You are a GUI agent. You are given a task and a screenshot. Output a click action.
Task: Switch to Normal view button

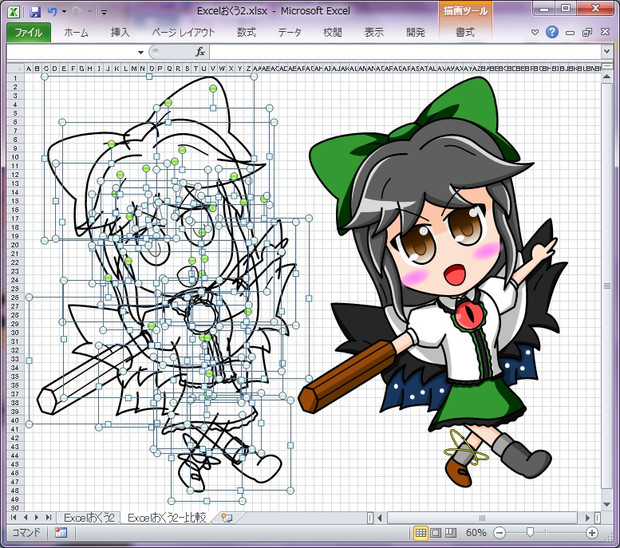click(x=421, y=533)
